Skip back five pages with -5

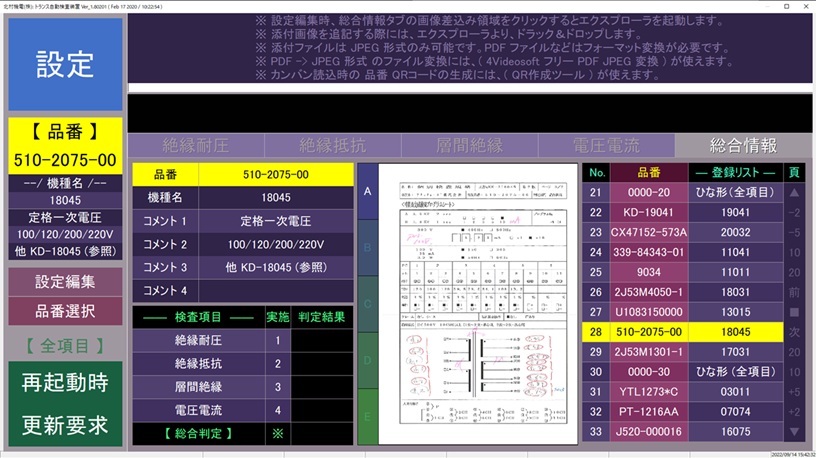[795, 232]
